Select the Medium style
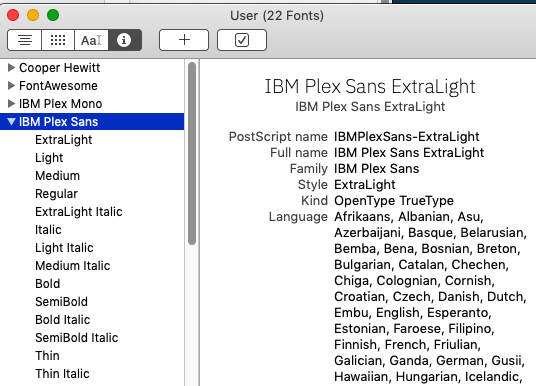The height and width of the screenshot is (386, 536). tap(57, 176)
